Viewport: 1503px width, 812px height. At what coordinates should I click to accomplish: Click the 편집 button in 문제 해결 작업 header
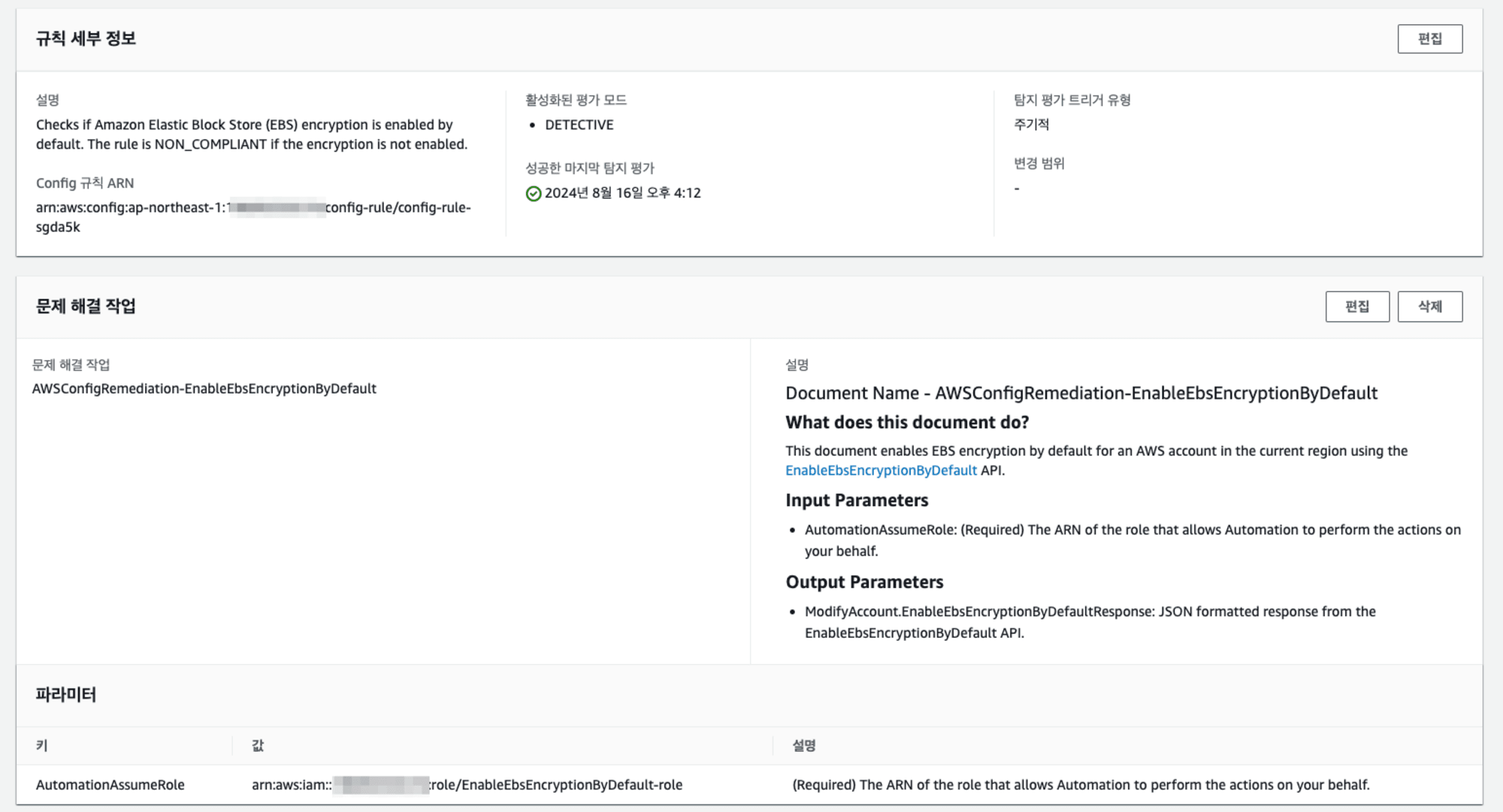(x=1357, y=306)
